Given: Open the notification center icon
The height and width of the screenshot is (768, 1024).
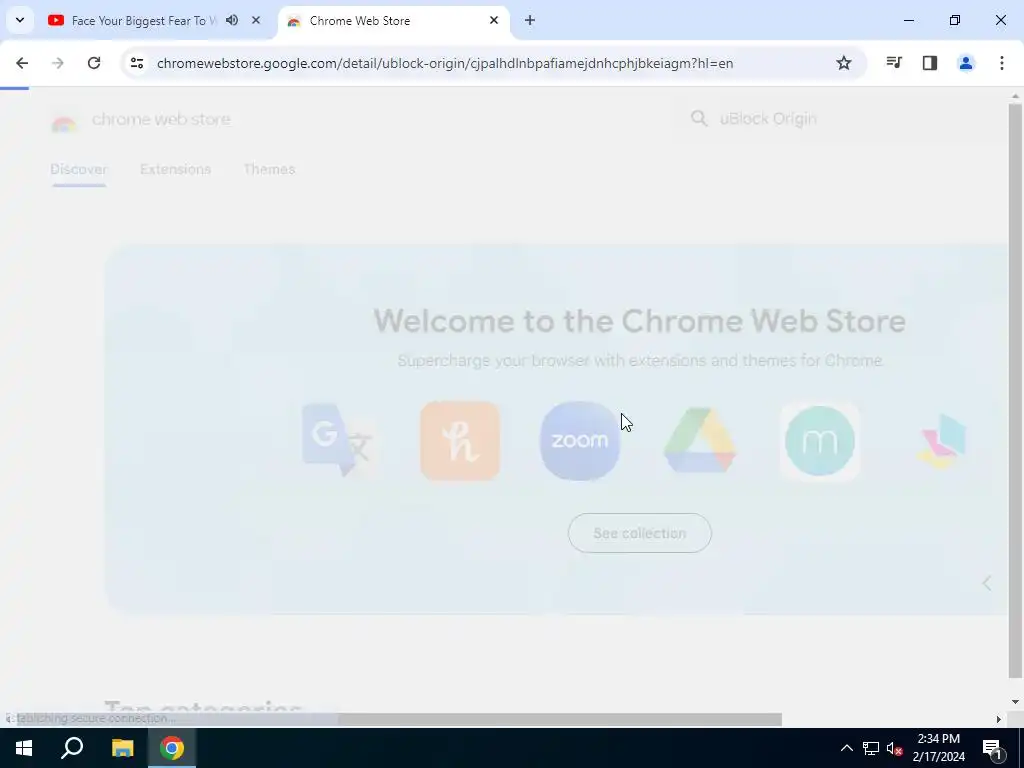Looking at the screenshot, I should coord(992,748).
